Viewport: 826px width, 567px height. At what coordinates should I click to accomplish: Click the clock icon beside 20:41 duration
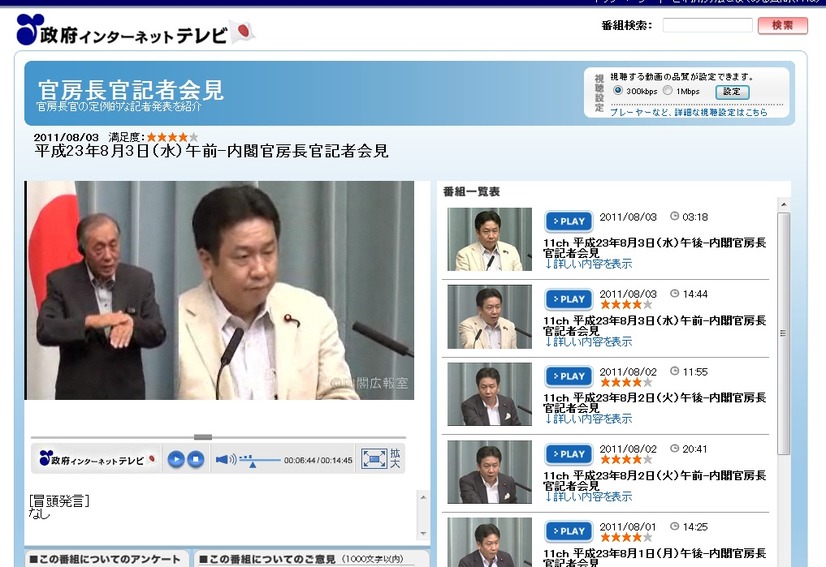tap(674, 448)
